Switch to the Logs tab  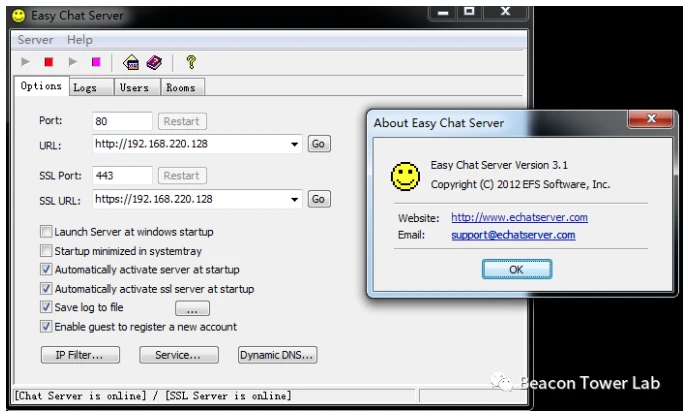(x=91, y=87)
